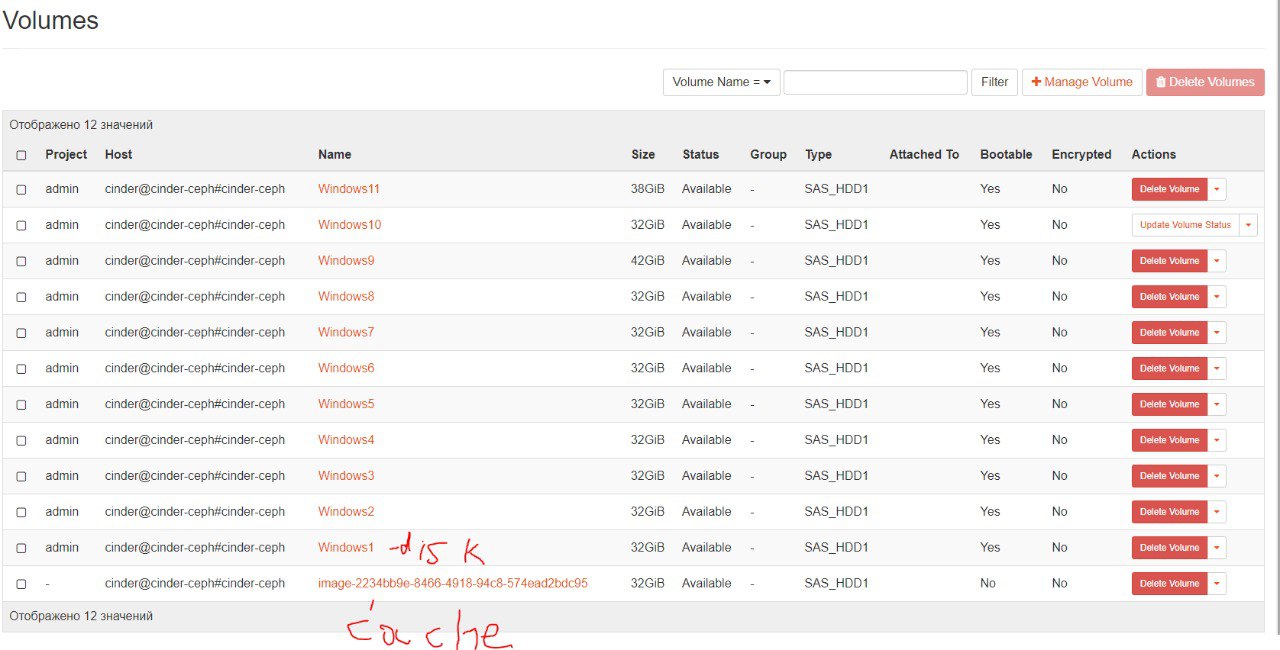Open the Windows2 volume link
Screen dimensions: 1280x650
click(346, 512)
